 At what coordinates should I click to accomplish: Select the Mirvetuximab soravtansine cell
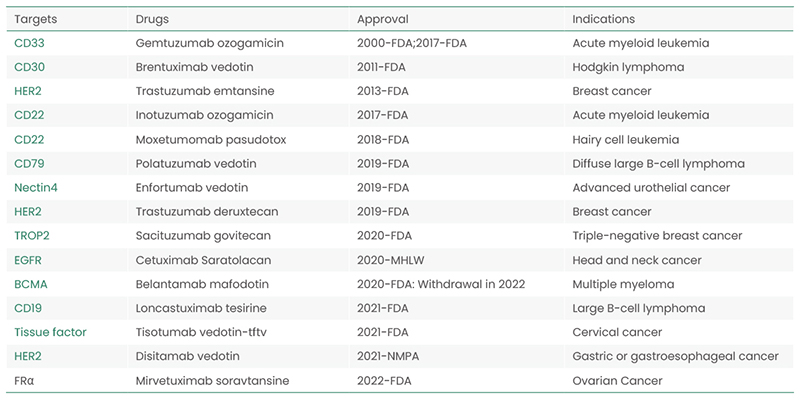click(212, 381)
